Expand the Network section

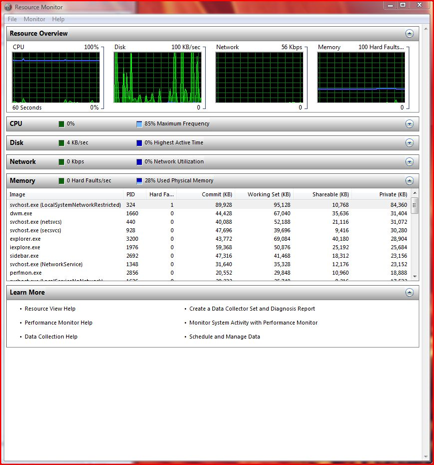[x=409, y=162]
